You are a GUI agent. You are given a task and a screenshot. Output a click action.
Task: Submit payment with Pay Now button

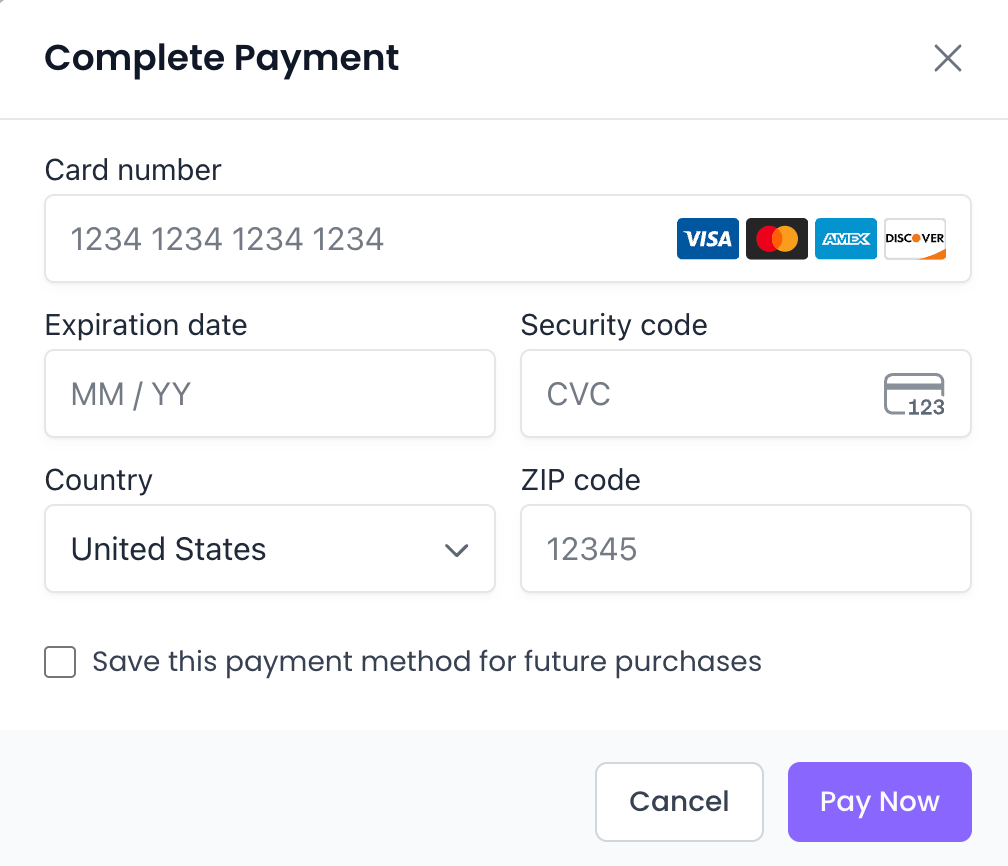[x=880, y=802]
